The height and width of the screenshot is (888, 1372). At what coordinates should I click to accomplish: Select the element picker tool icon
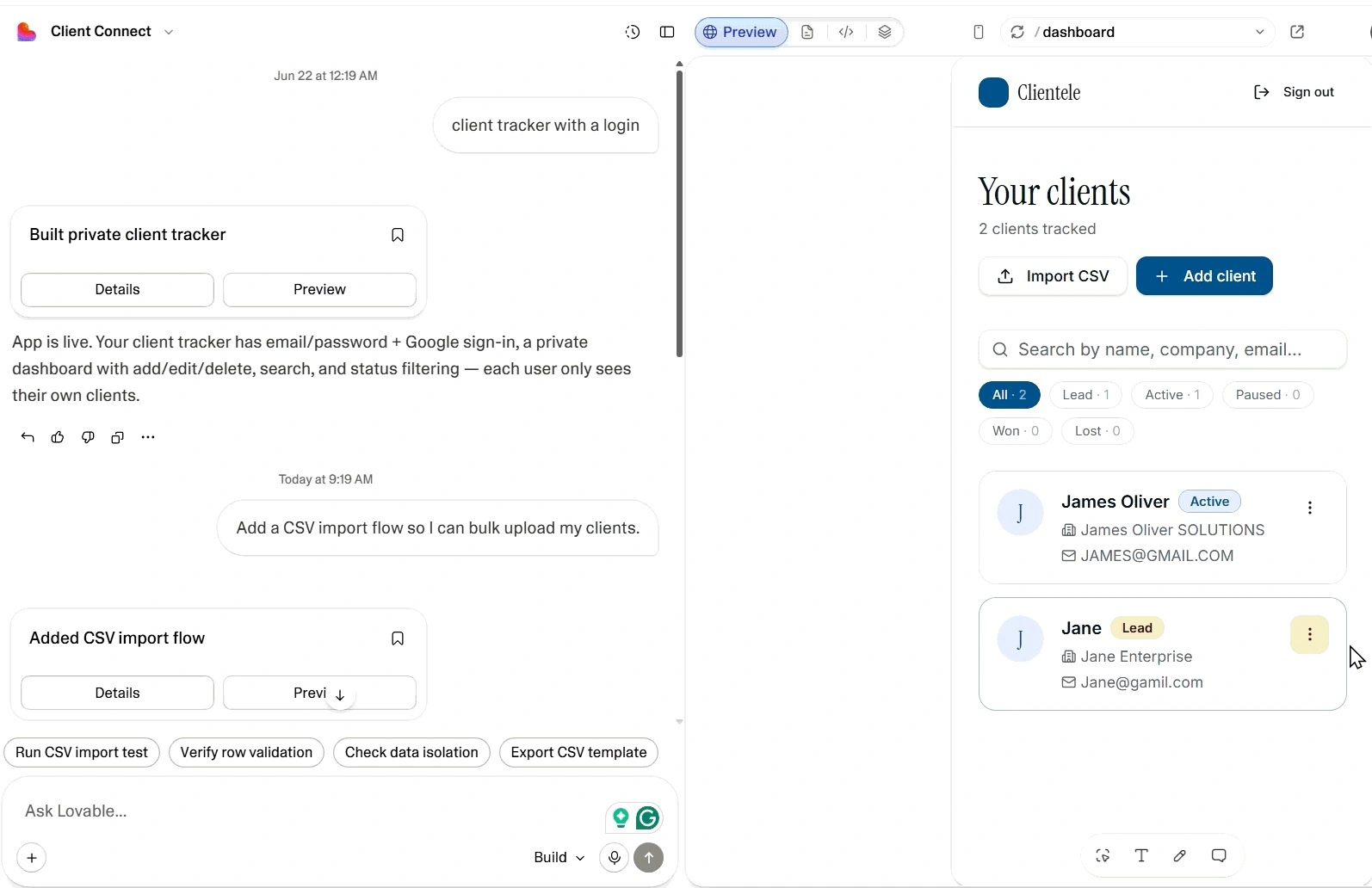(x=1103, y=855)
